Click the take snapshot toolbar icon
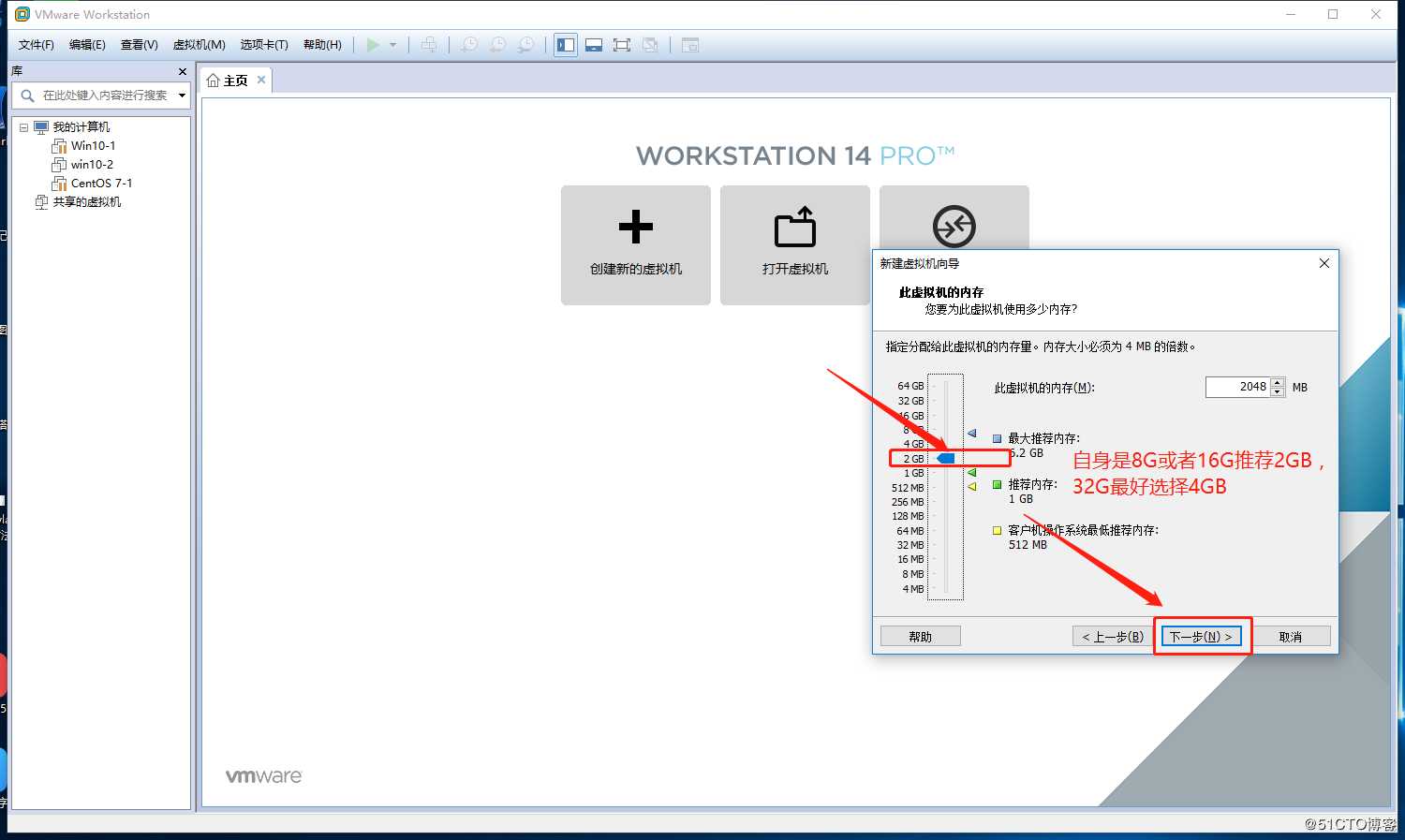Viewport: 1405px width, 840px height. point(469,45)
